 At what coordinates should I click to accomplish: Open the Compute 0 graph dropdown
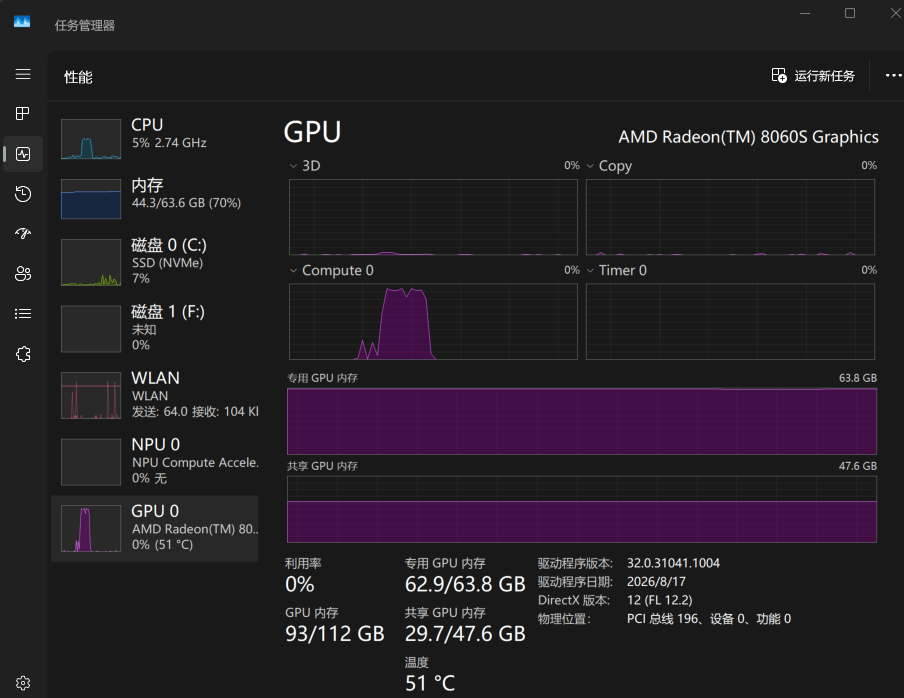tap(293, 270)
